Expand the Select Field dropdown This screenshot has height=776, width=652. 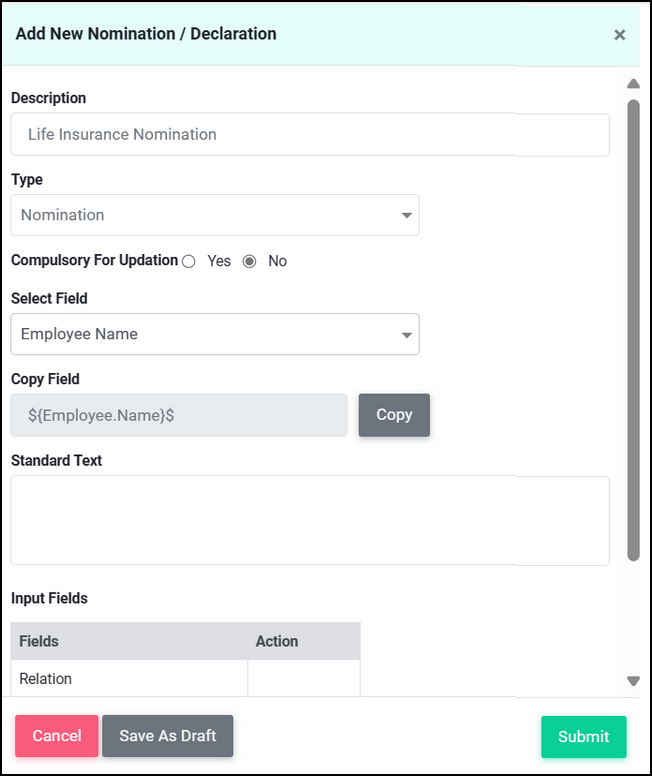pos(215,334)
